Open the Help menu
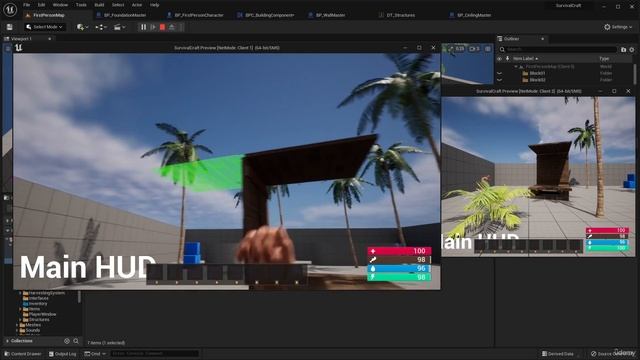Screen dimensions: 640x360 coord(154,5)
